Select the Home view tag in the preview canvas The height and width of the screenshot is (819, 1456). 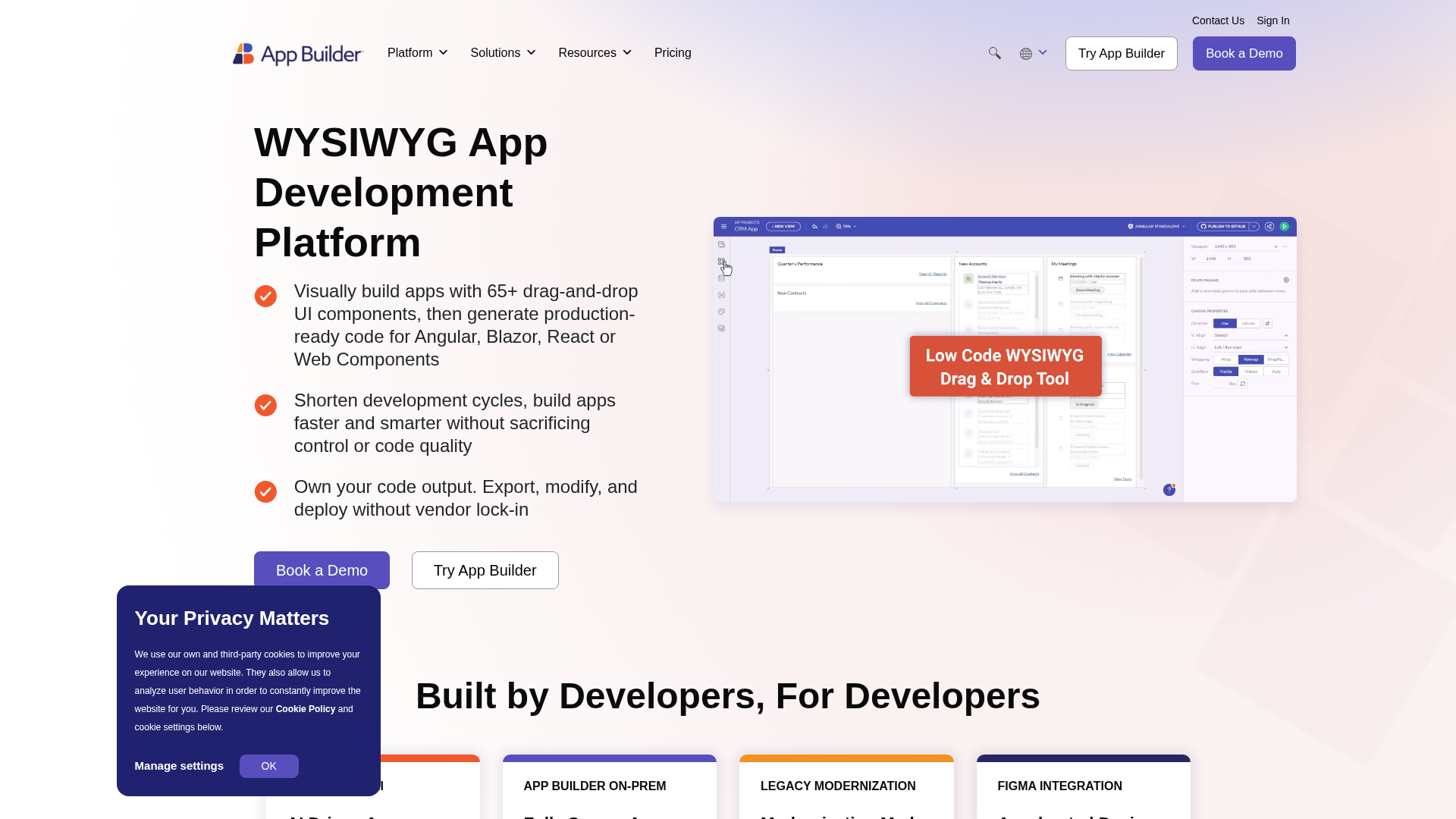(777, 249)
